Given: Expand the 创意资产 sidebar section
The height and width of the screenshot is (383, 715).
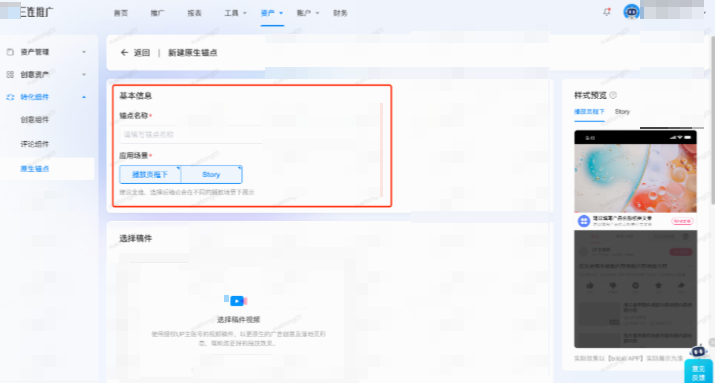Looking at the screenshot, I should pyautogui.click(x=84, y=74).
